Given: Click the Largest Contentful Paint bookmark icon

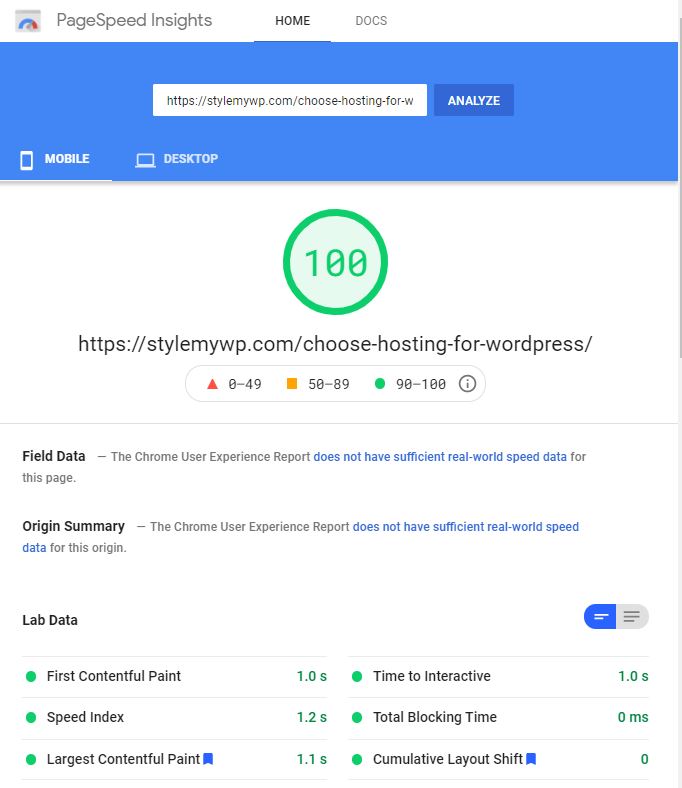Looking at the screenshot, I should tap(208, 758).
